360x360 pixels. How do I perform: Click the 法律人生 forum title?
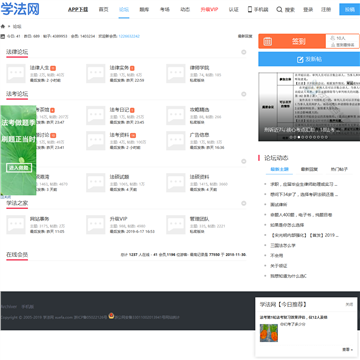click(39, 68)
